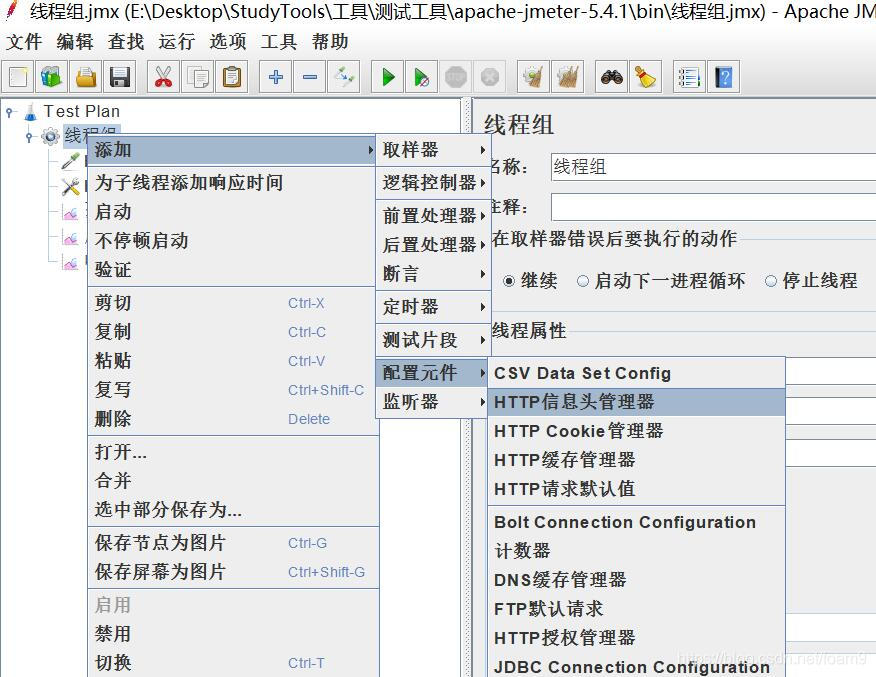This screenshot has height=677, width=876.
Task: Open the Templates toolbar icon
Action: [51, 77]
